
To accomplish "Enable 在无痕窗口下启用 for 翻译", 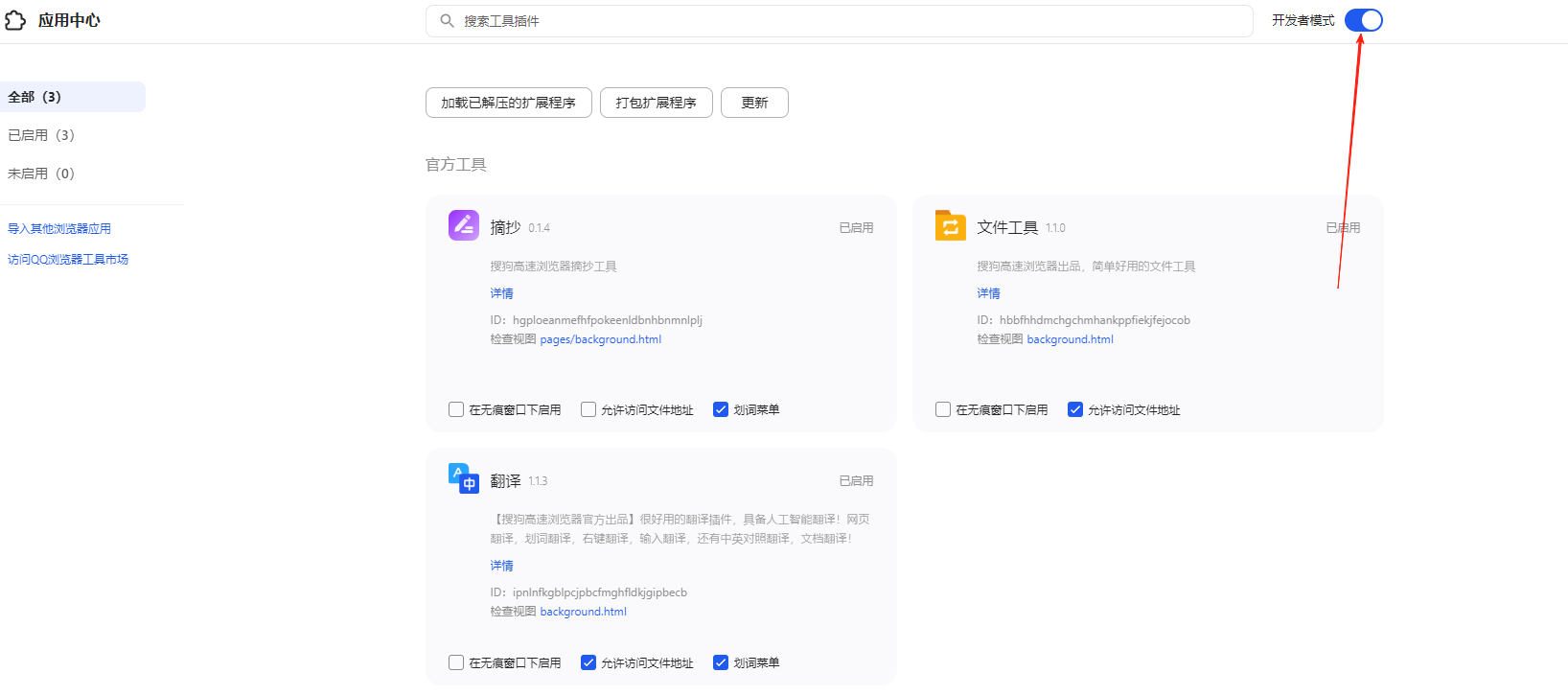I will [x=456, y=662].
